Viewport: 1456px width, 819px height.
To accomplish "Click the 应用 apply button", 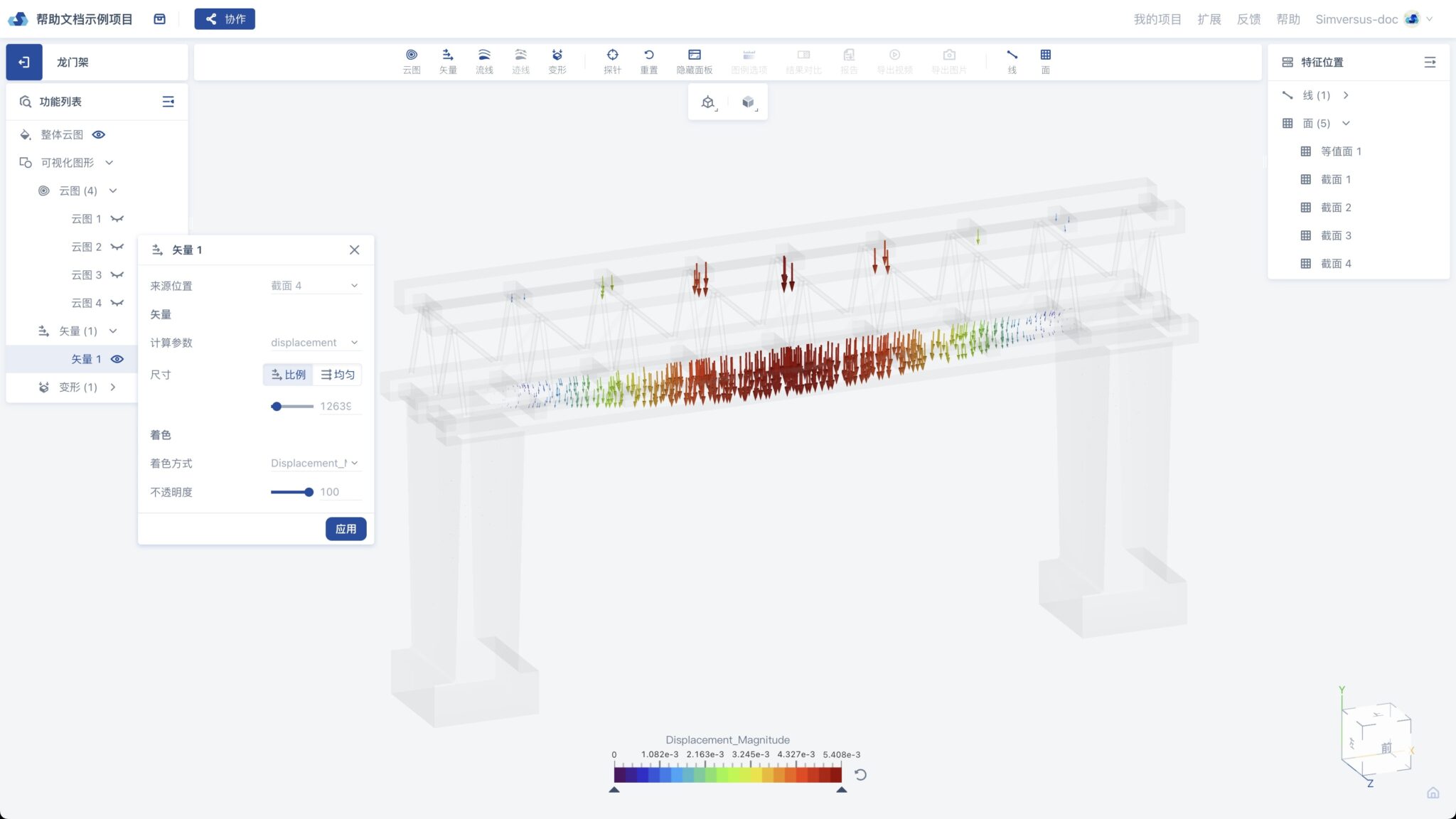I will pos(346,529).
